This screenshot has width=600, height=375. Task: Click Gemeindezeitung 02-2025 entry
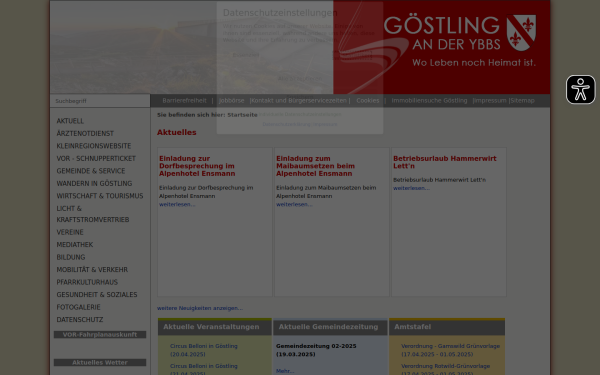(x=316, y=350)
